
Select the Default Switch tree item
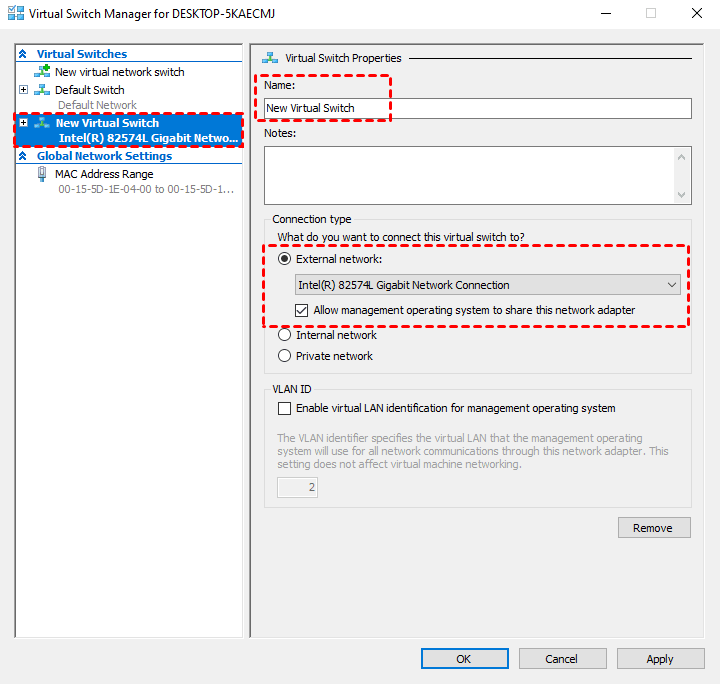point(90,90)
